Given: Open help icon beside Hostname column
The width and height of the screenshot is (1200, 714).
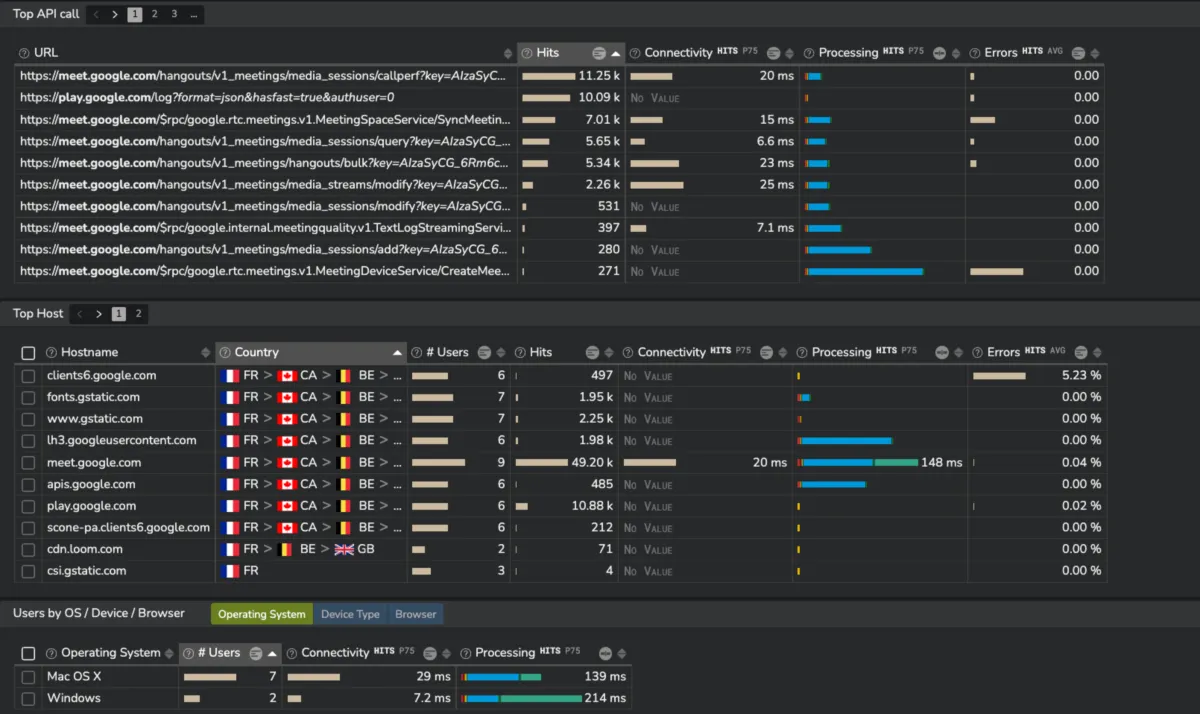Looking at the screenshot, I should click(51, 353).
